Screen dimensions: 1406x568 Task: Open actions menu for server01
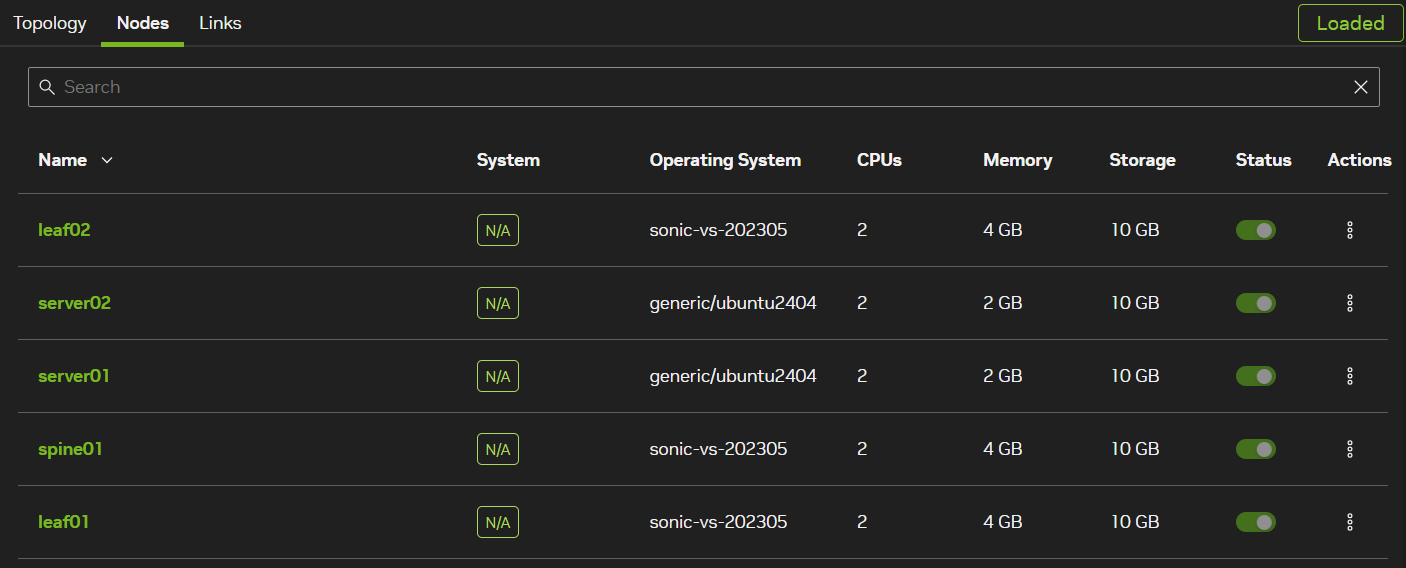1349,376
